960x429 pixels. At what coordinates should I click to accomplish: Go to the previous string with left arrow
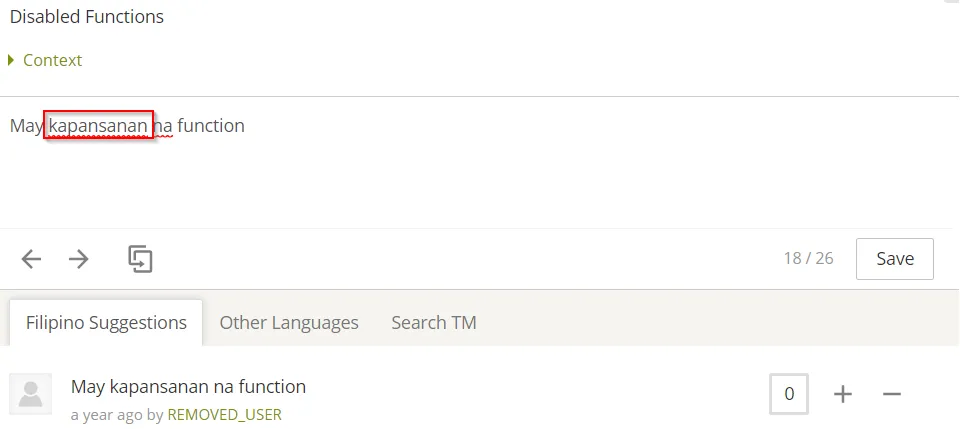pos(31,259)
